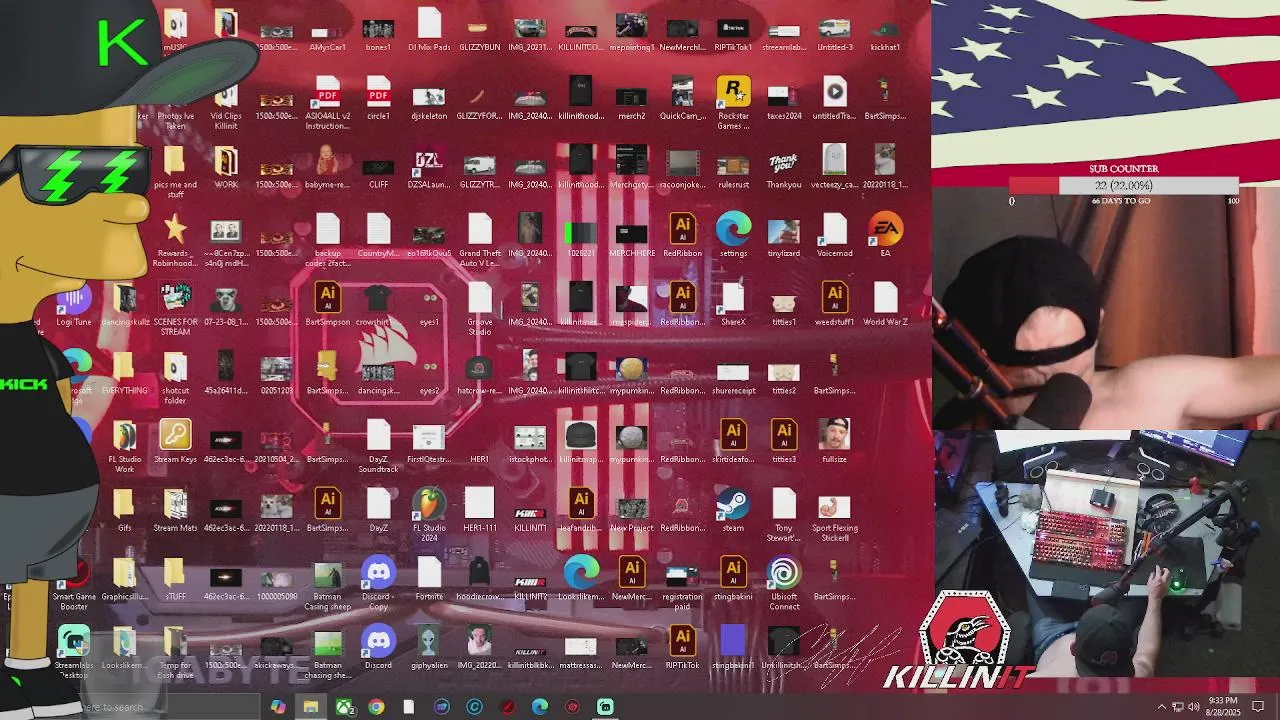
Task: Open the FL Studio 2024 shortcut
Action: point(429,504)
